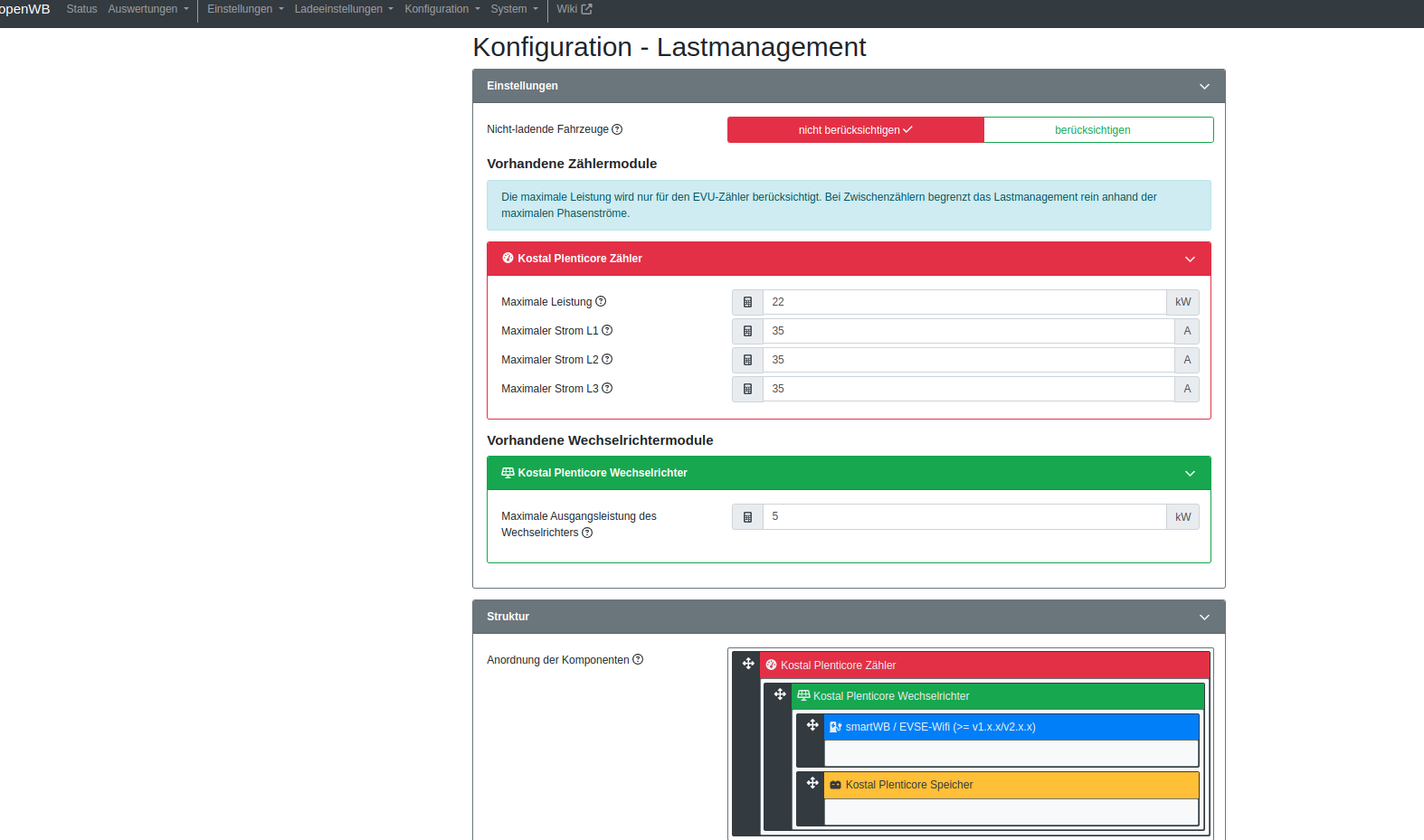The width and height of the screenshot is (1424, 840).
Task: Click help icon for Maximaler Strom L1
Action: 607,330
